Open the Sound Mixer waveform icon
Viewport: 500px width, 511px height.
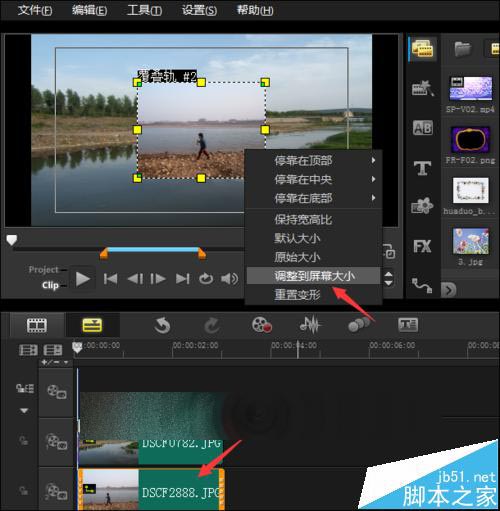coord(310,325)
